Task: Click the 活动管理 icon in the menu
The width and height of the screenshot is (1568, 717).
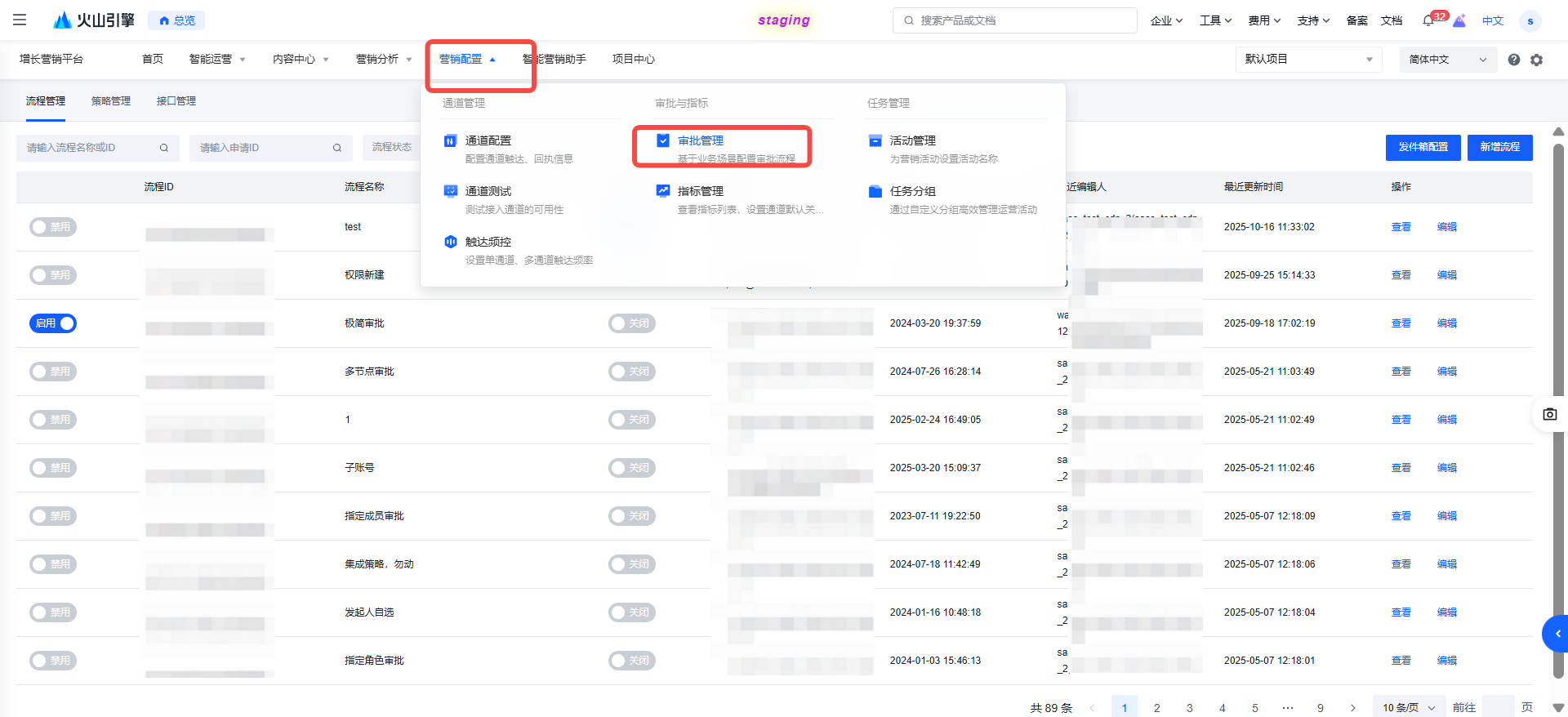Action: (875, 140)
